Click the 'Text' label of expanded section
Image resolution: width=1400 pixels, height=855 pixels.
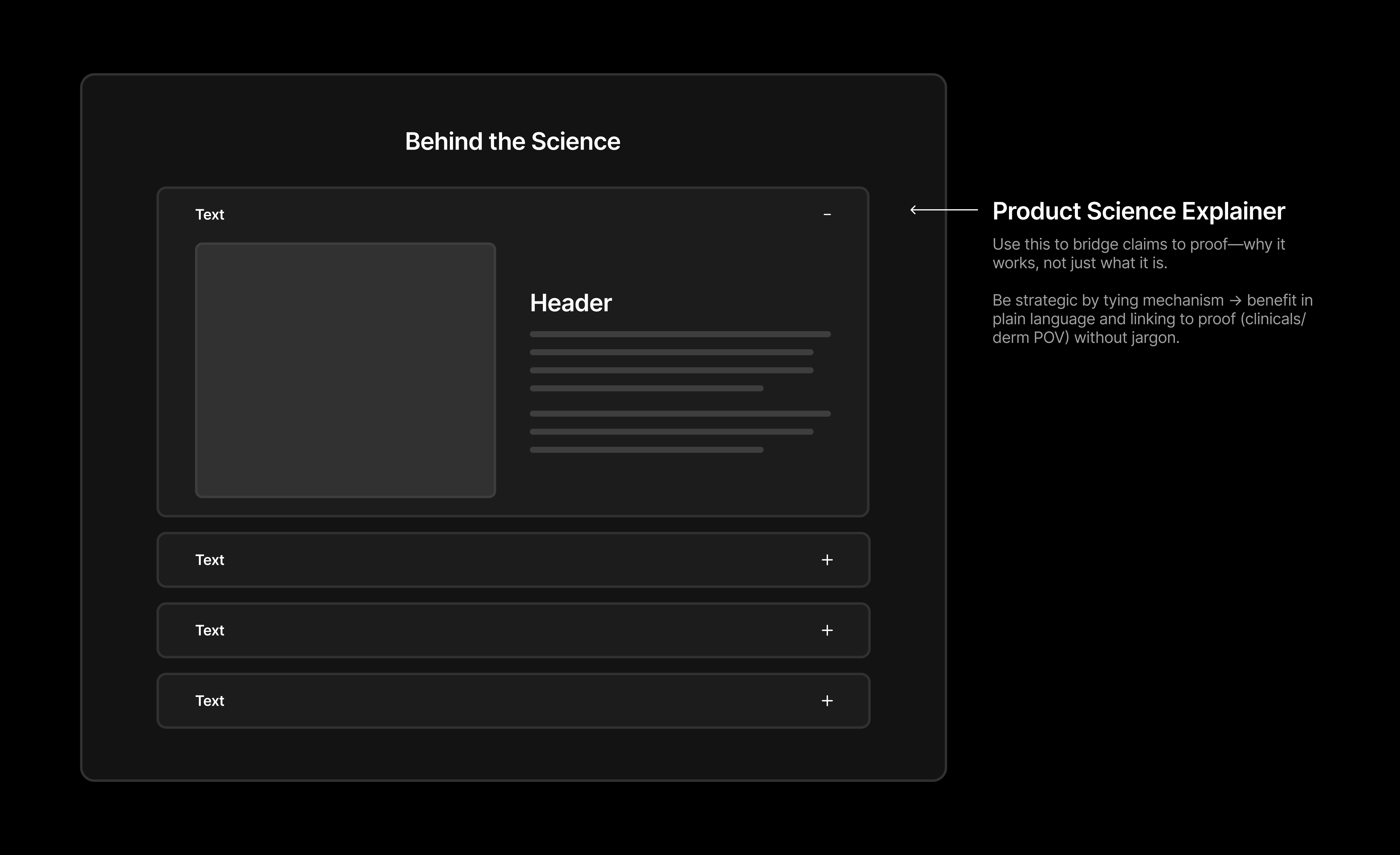[x=210, y=215]
